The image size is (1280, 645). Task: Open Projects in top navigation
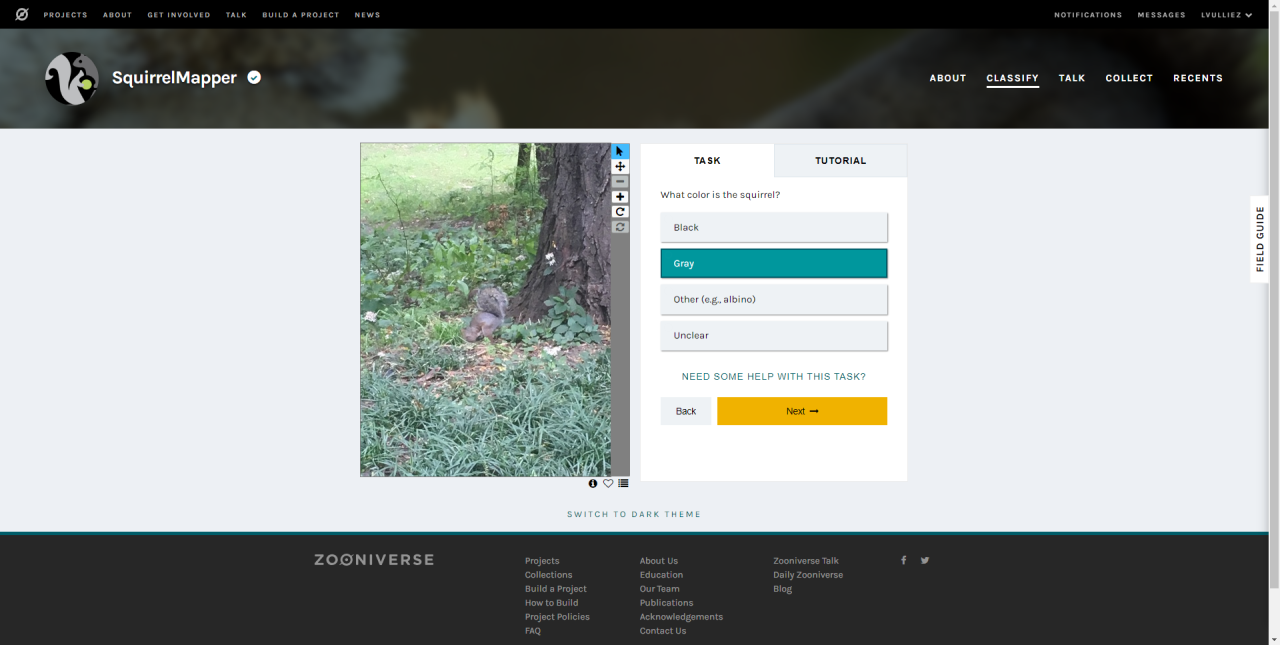point(65,15)
